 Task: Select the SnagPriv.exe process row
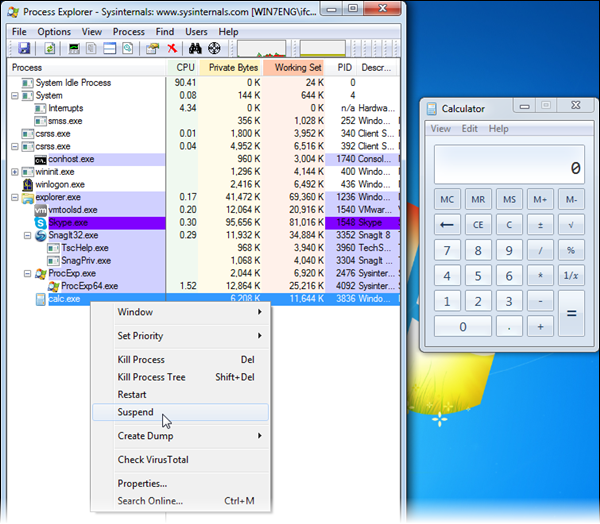204,261
